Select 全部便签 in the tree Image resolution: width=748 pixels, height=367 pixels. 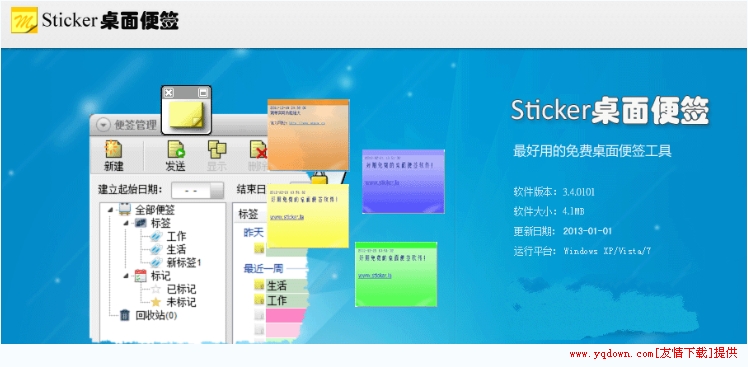tap(155, 209)
